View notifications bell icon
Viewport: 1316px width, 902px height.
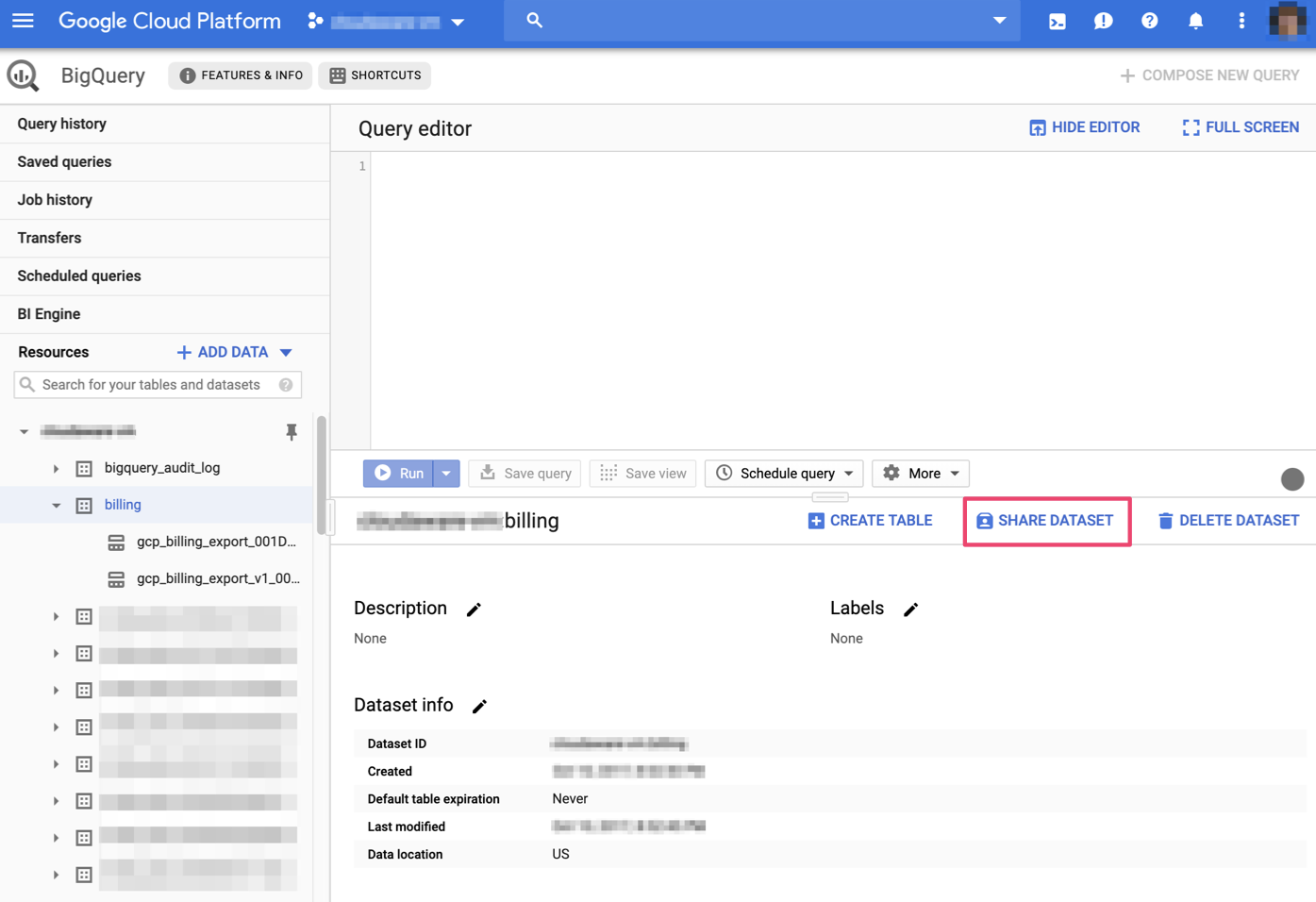[x=1195, y=21]
